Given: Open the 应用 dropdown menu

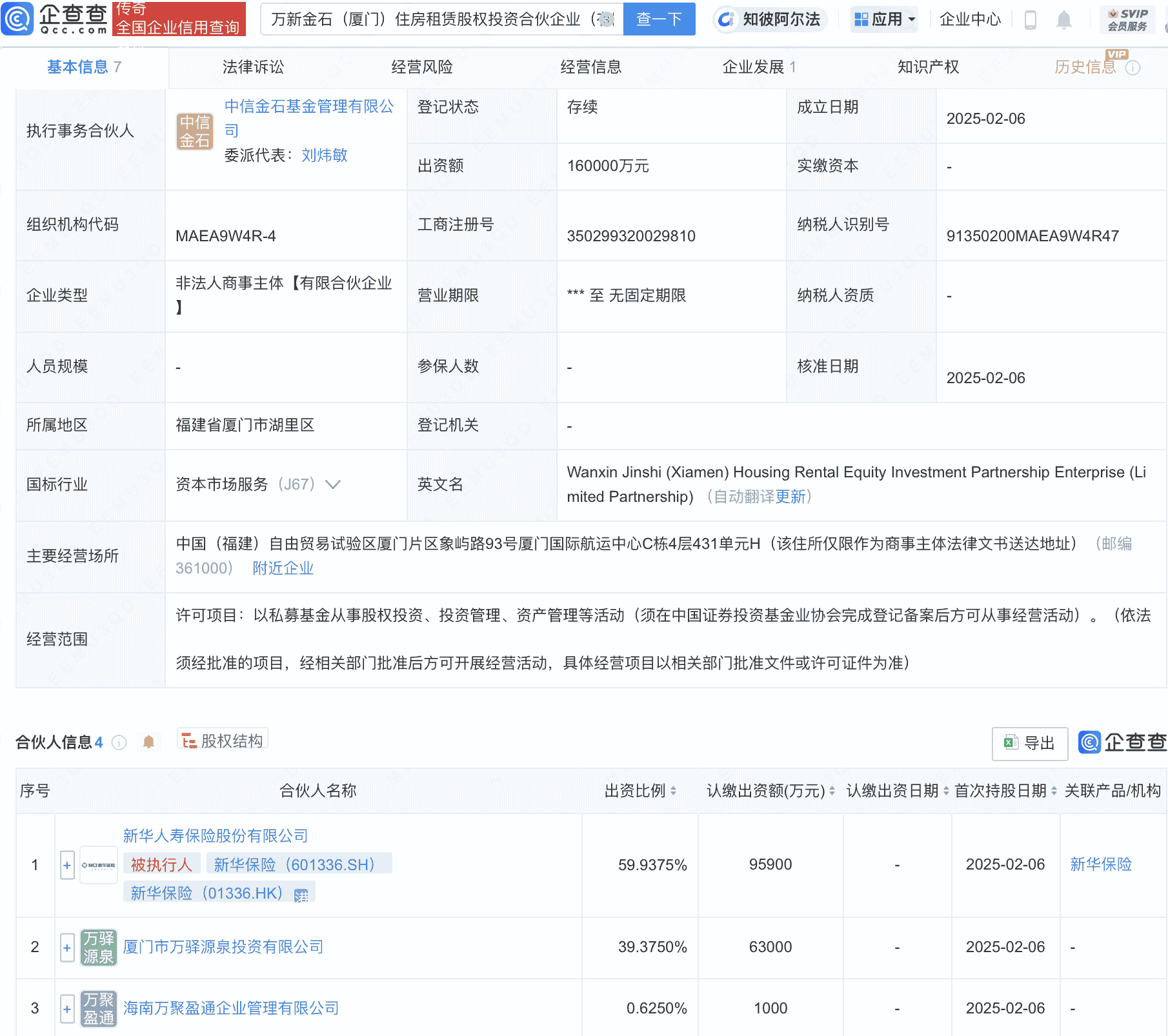Looking at the screenshot, I should [885, 19].
